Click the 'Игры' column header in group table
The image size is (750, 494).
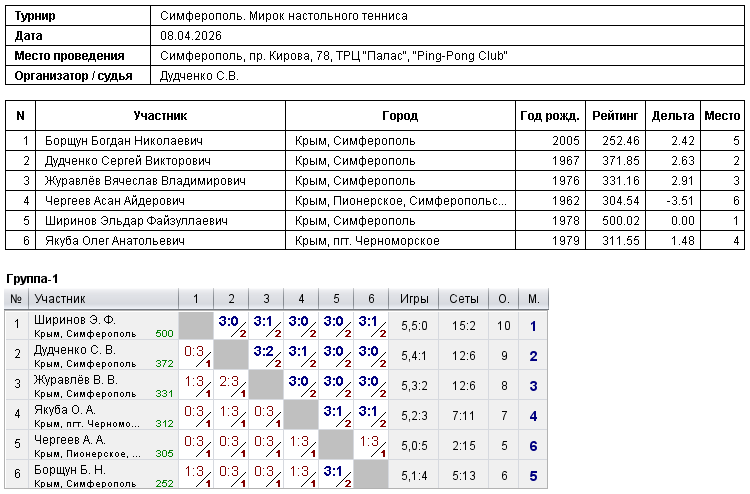click(414, 299)
